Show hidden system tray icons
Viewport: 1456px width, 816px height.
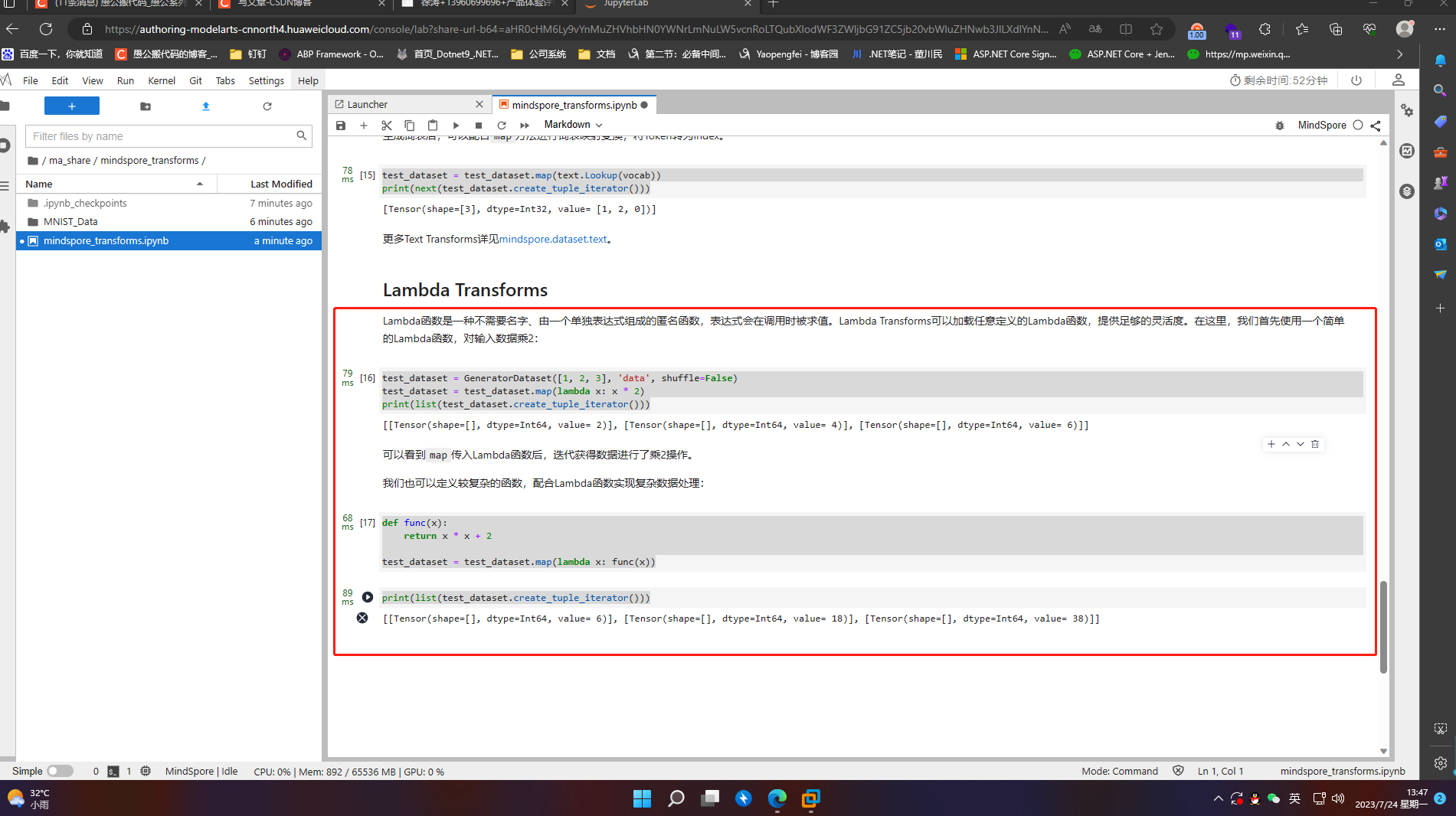(1219, 798)
